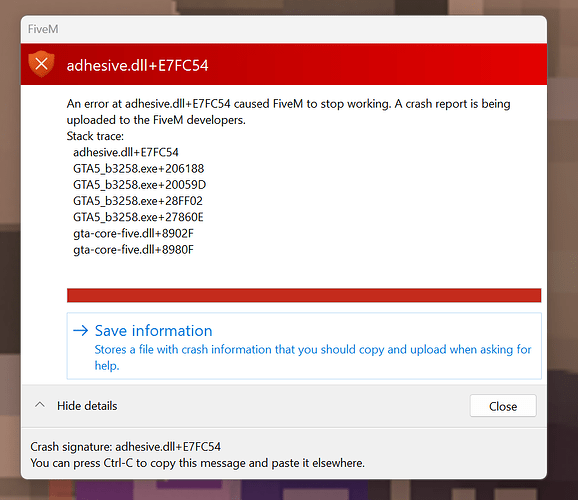Click the 'Stores a file with crash information' description
Image resolution: width=578 pixels, height=500 pixels.
pyautogui.click(x=313, y=357)
